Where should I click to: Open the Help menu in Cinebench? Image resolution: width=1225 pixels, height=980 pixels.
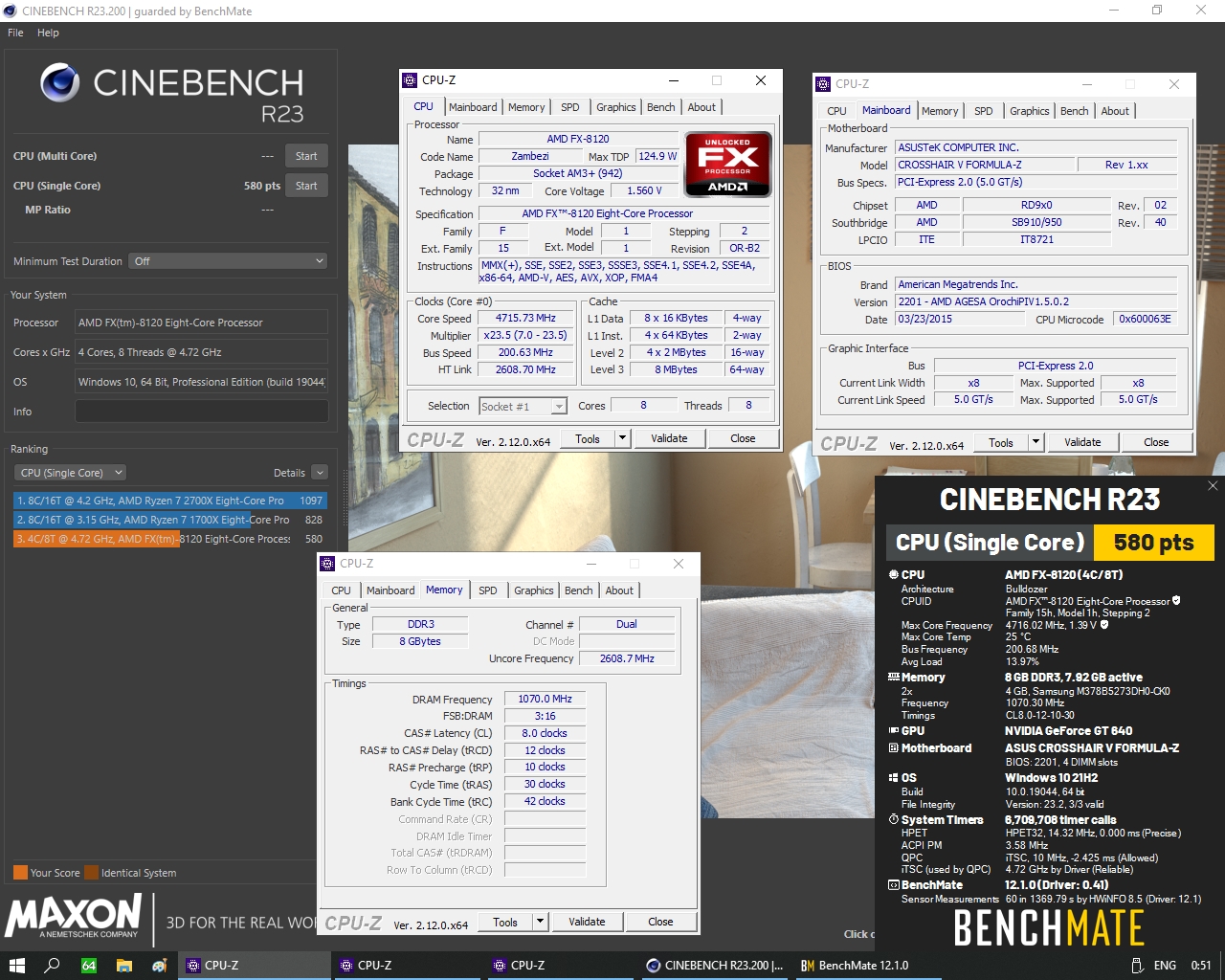point(48,33)
